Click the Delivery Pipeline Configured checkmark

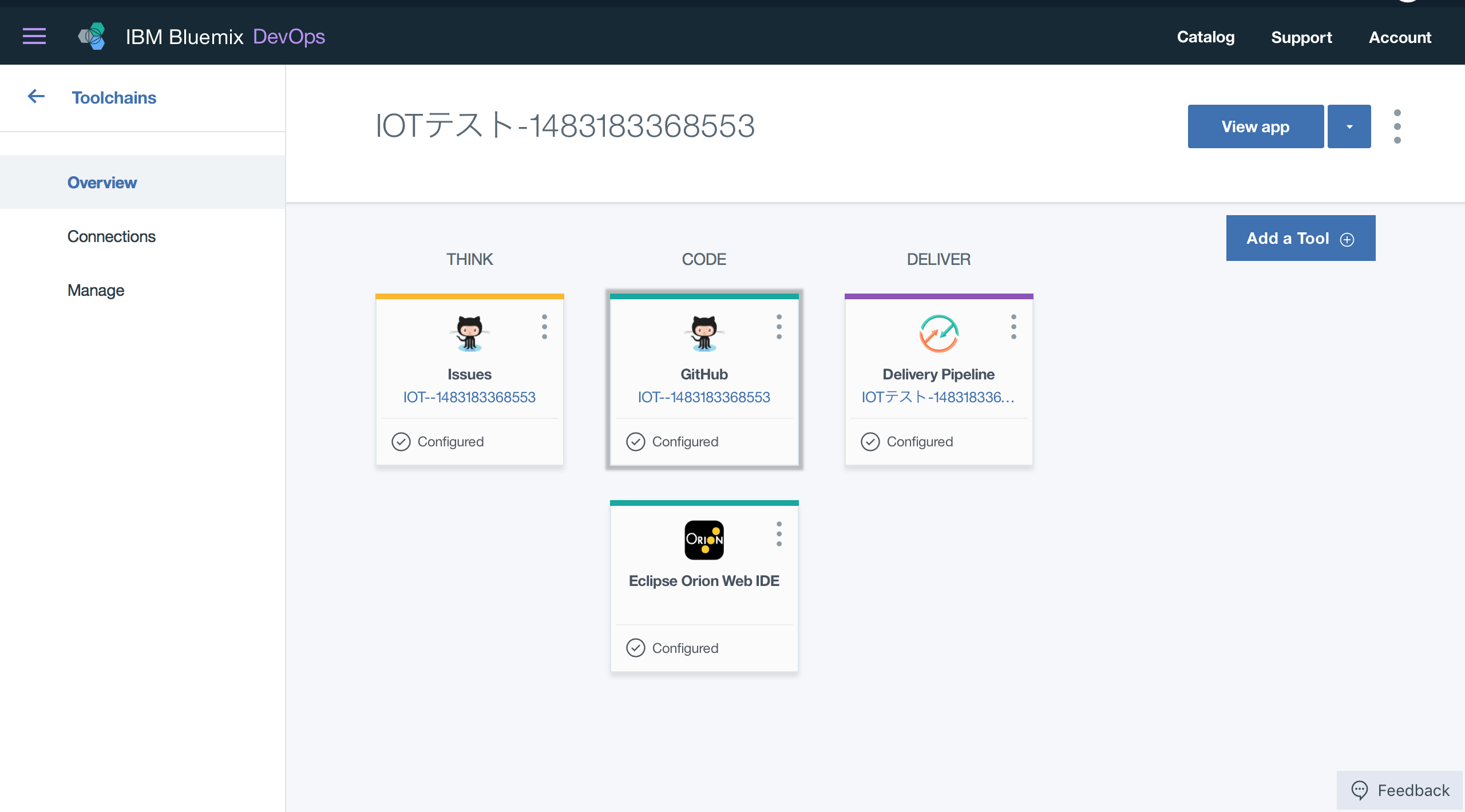coord(870,442)
